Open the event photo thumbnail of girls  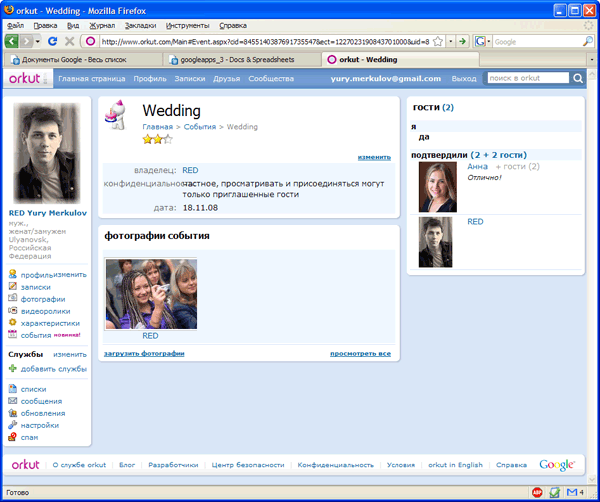151,294
